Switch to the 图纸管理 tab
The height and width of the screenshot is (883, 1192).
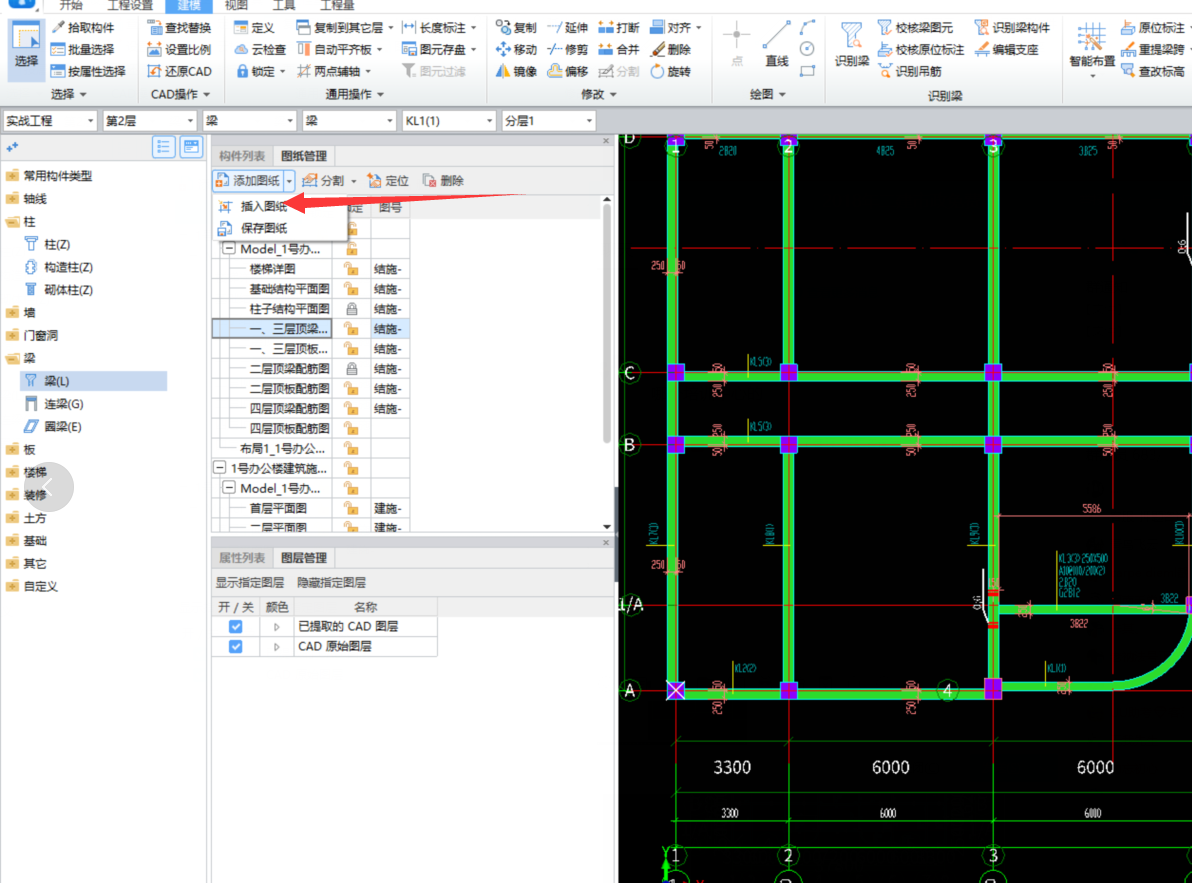(303, 156)
